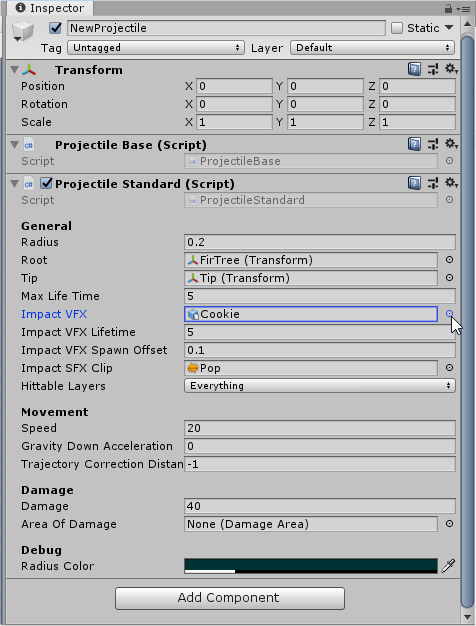Screen dimensions: 476x626
Task: Disable Projectile Standard script checkbox
Action: coord(47,183)
